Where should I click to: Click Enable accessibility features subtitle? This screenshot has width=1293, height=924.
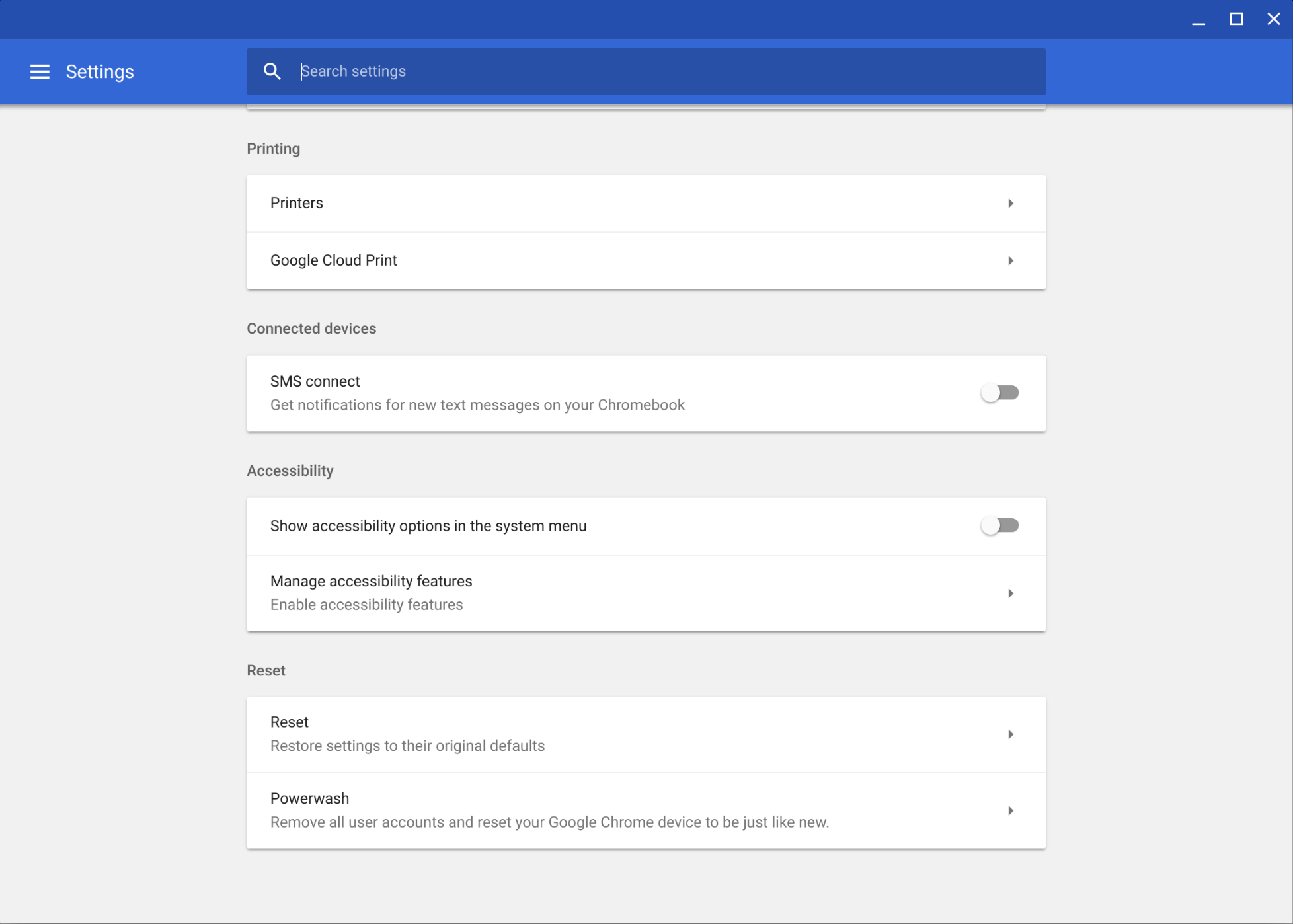pos(366,605)
